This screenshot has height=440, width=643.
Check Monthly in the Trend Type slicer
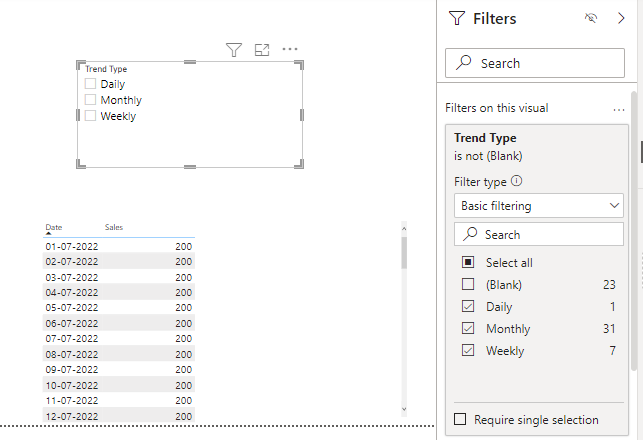coord(90,100)
